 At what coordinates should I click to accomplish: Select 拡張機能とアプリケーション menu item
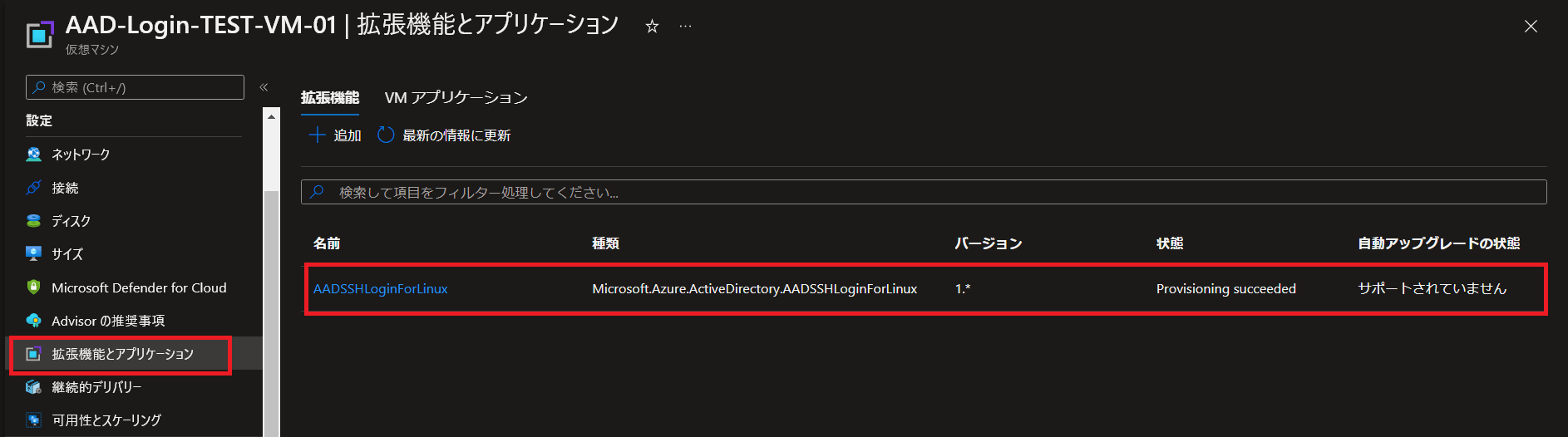tap(122, 354)
